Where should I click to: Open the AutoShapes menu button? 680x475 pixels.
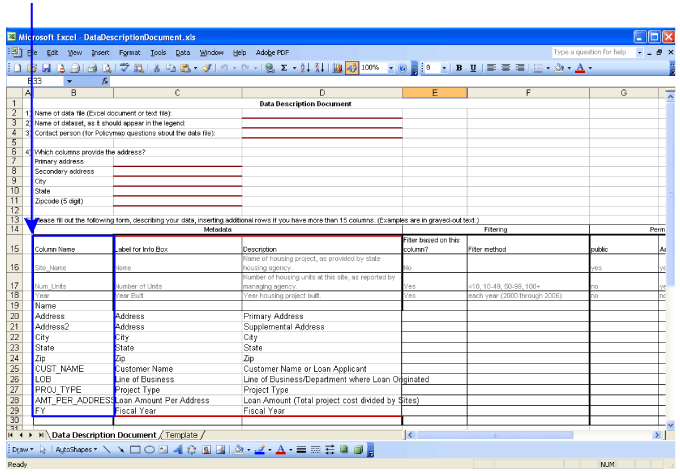click(x=76, y=450)
